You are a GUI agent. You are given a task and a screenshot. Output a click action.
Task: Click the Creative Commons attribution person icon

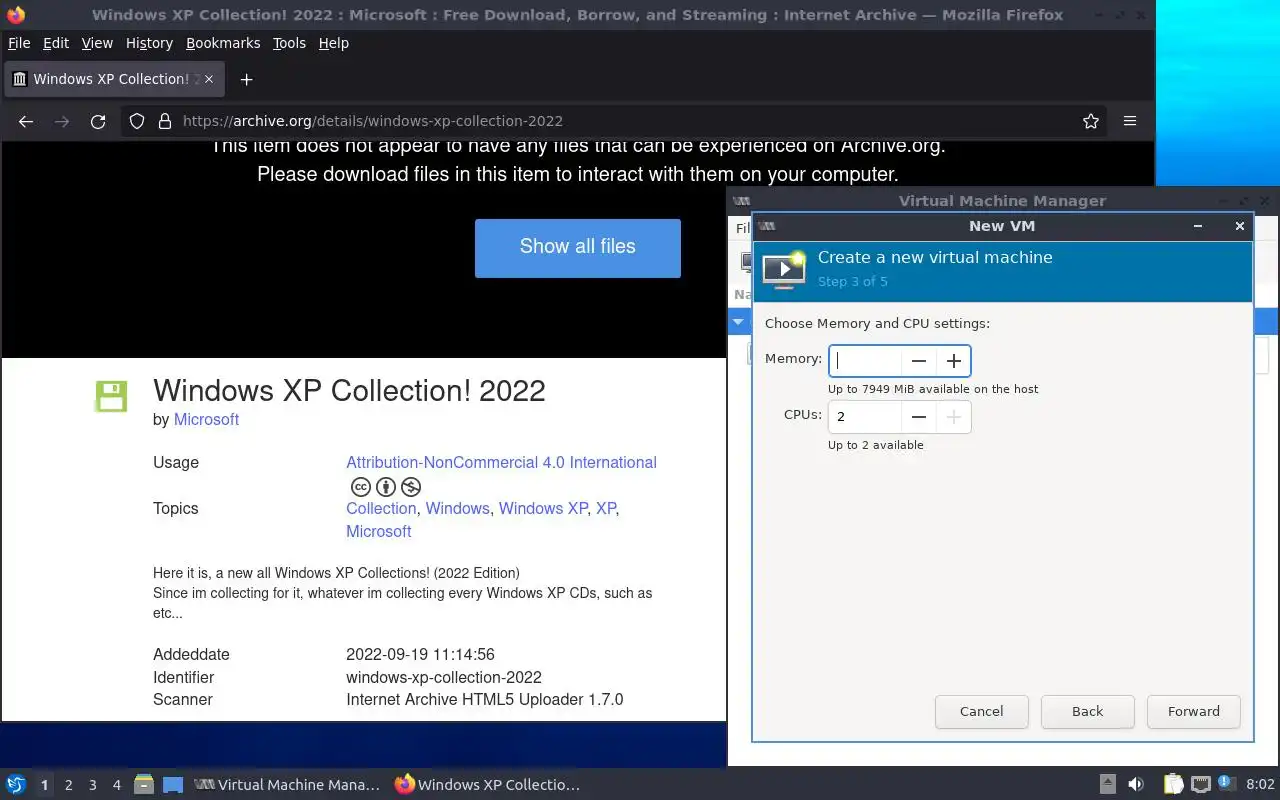[x=386, y=487]
